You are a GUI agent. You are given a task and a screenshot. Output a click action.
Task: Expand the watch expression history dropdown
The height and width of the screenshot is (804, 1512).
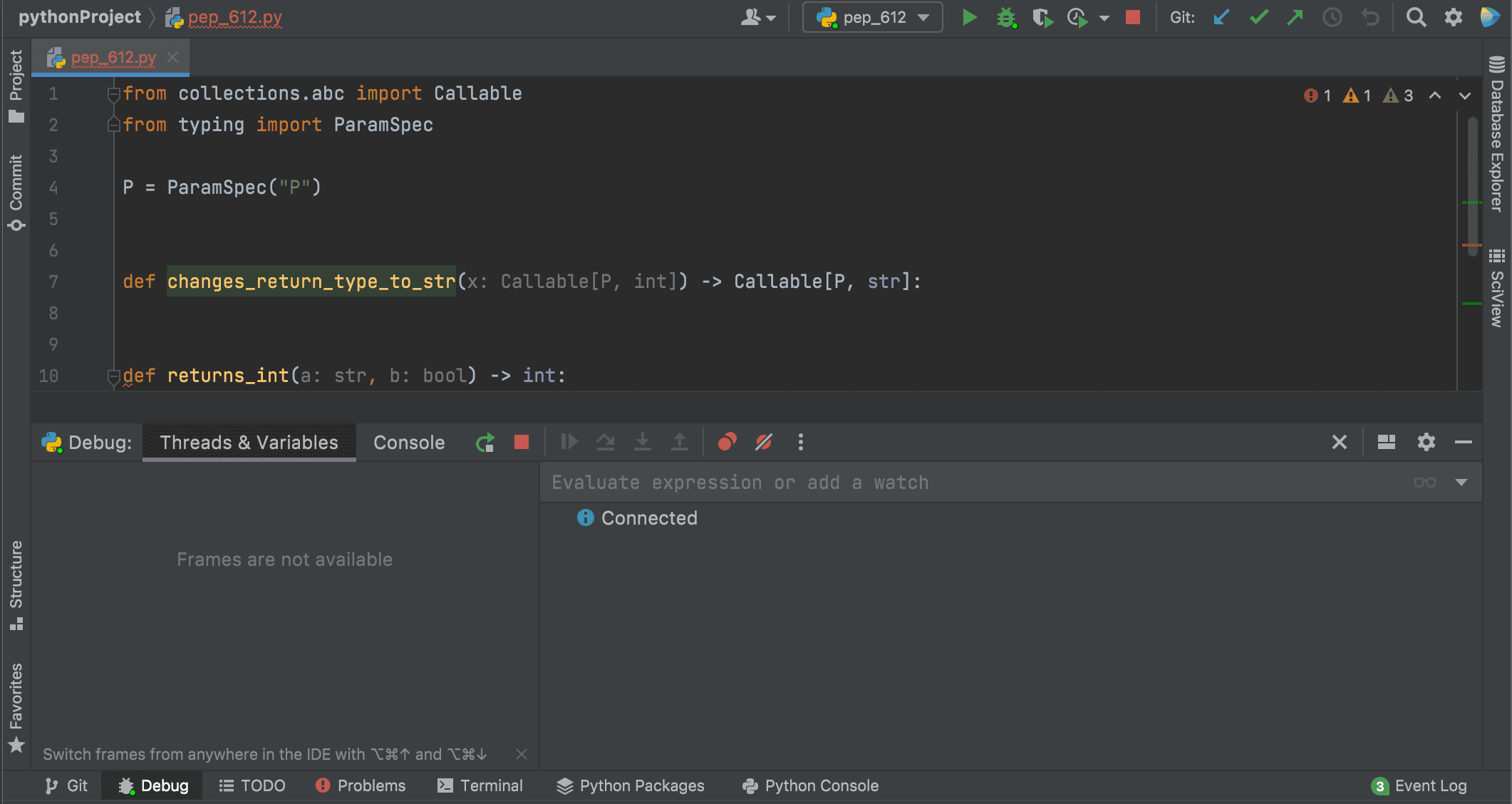pos(1461,483)
